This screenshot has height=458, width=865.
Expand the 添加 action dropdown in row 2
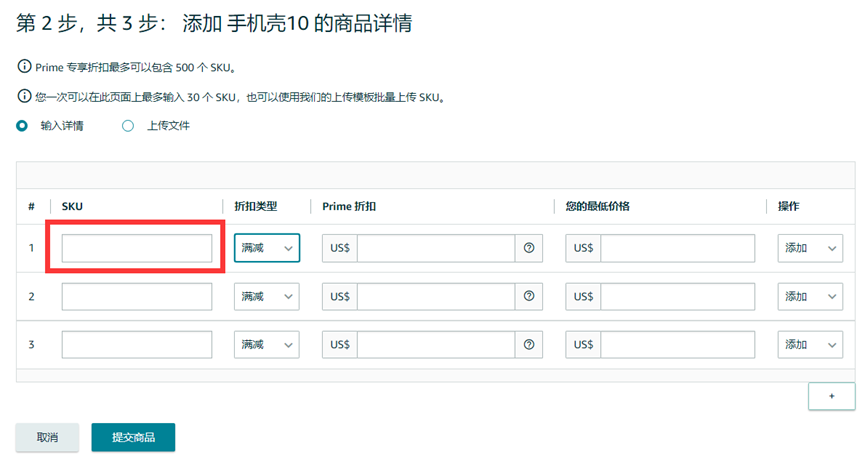[x=810, y=296]
